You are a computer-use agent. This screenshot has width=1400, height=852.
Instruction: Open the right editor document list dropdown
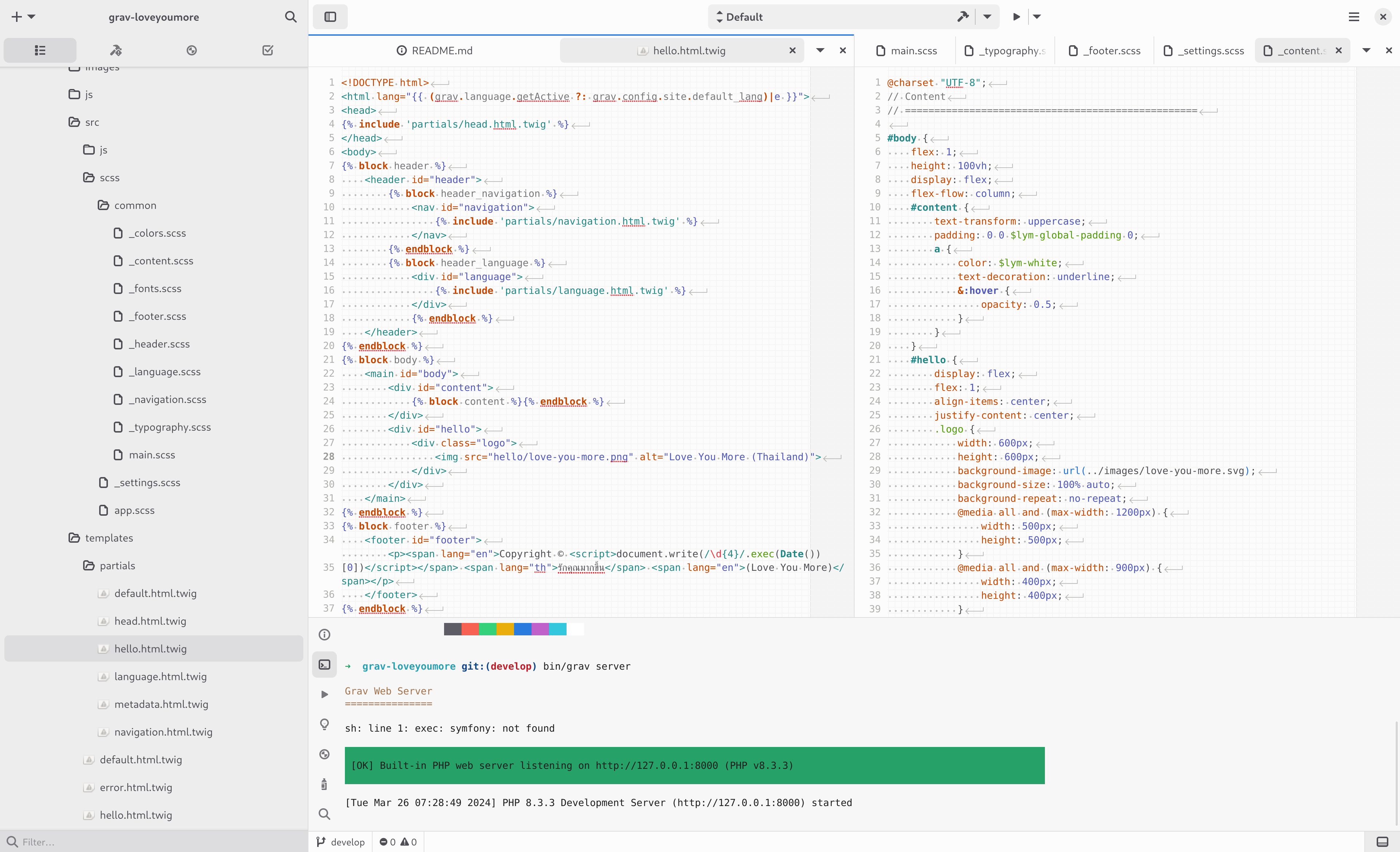(1366, 51)
